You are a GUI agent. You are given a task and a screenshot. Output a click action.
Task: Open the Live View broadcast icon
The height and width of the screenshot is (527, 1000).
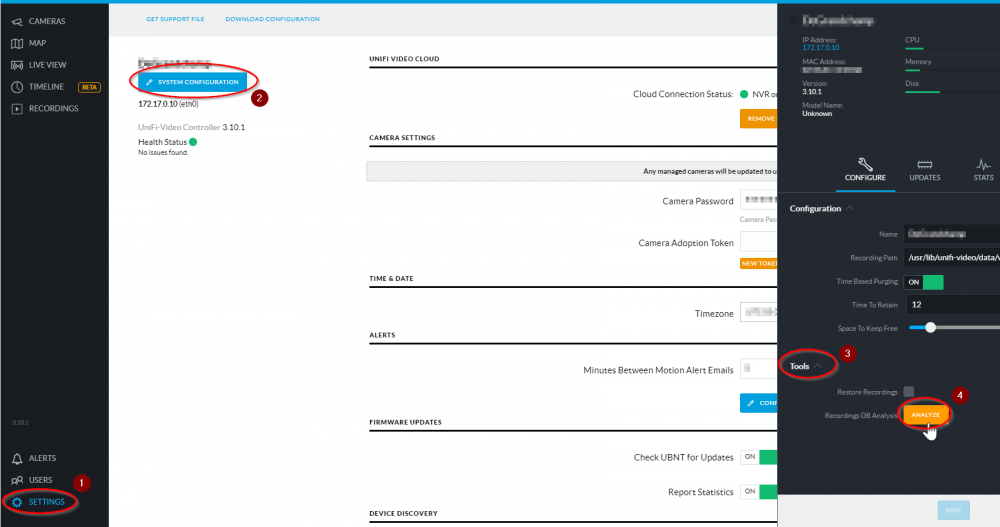tap(17, 65)
